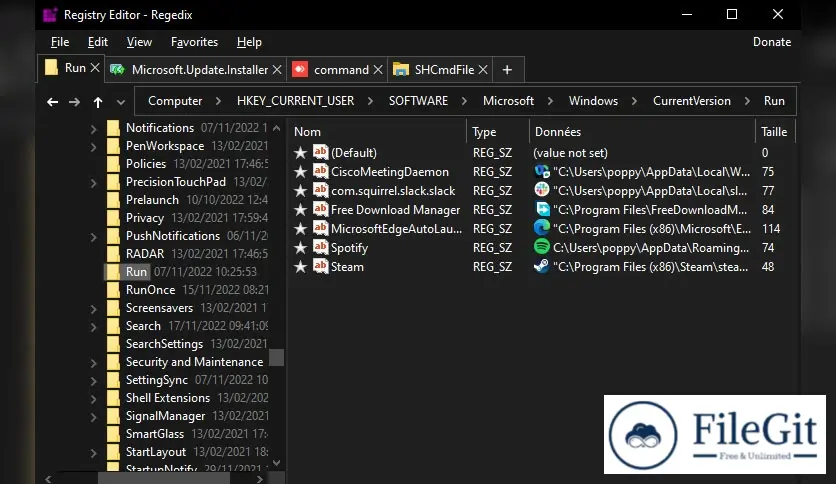Expand the PushNotifications key
Image resolution: width=836 pixels, height=484 pixels.
pyautogui.click(x=93, y=237)
